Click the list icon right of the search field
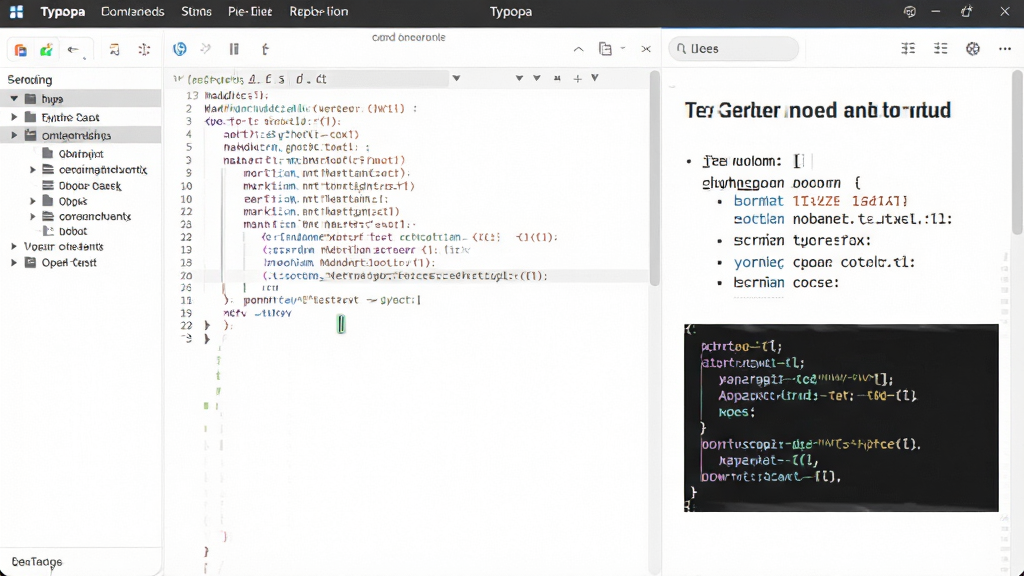The width and height of the screenshot is (1024, 576). pos(908,48)
